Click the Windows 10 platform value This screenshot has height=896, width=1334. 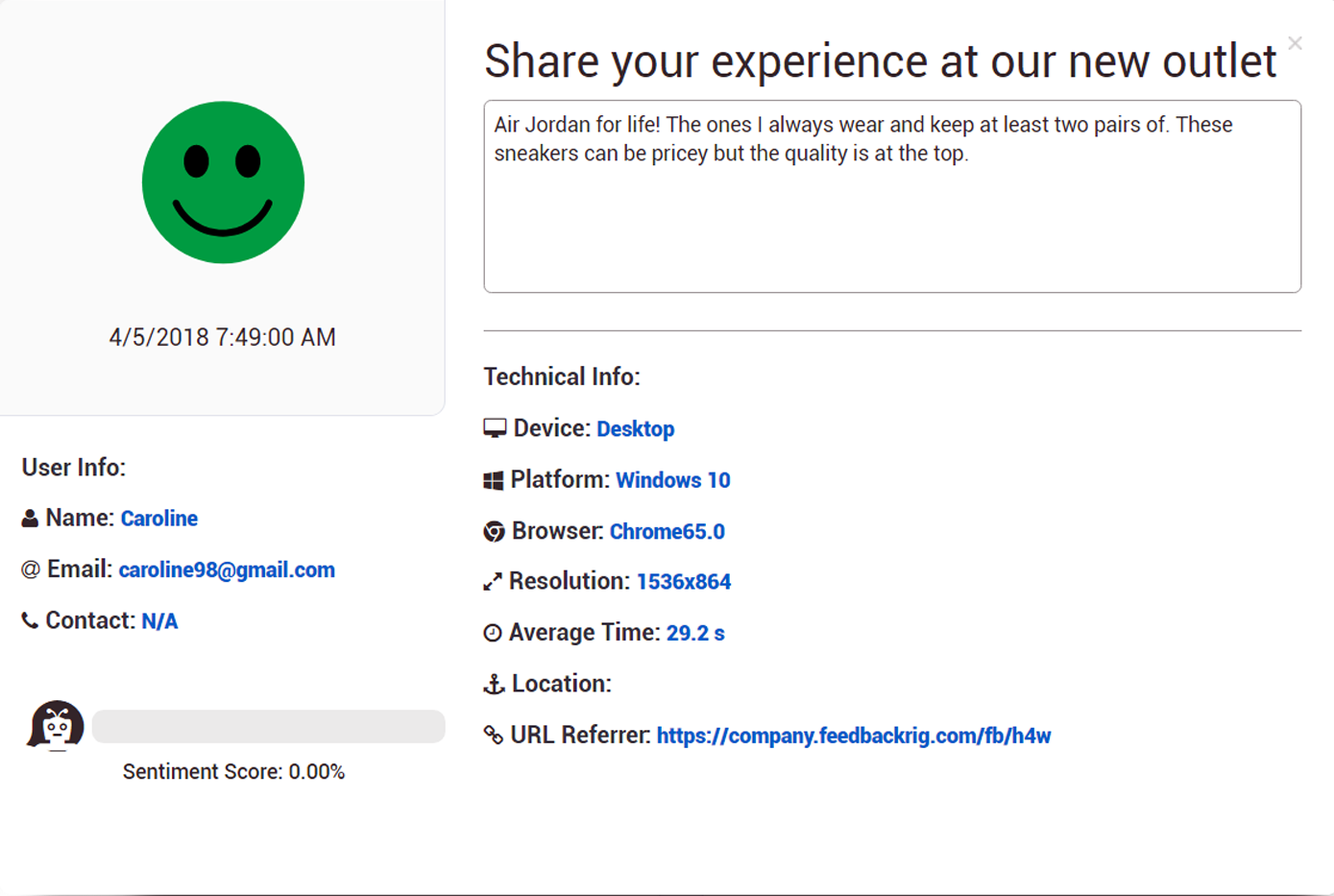673,480
